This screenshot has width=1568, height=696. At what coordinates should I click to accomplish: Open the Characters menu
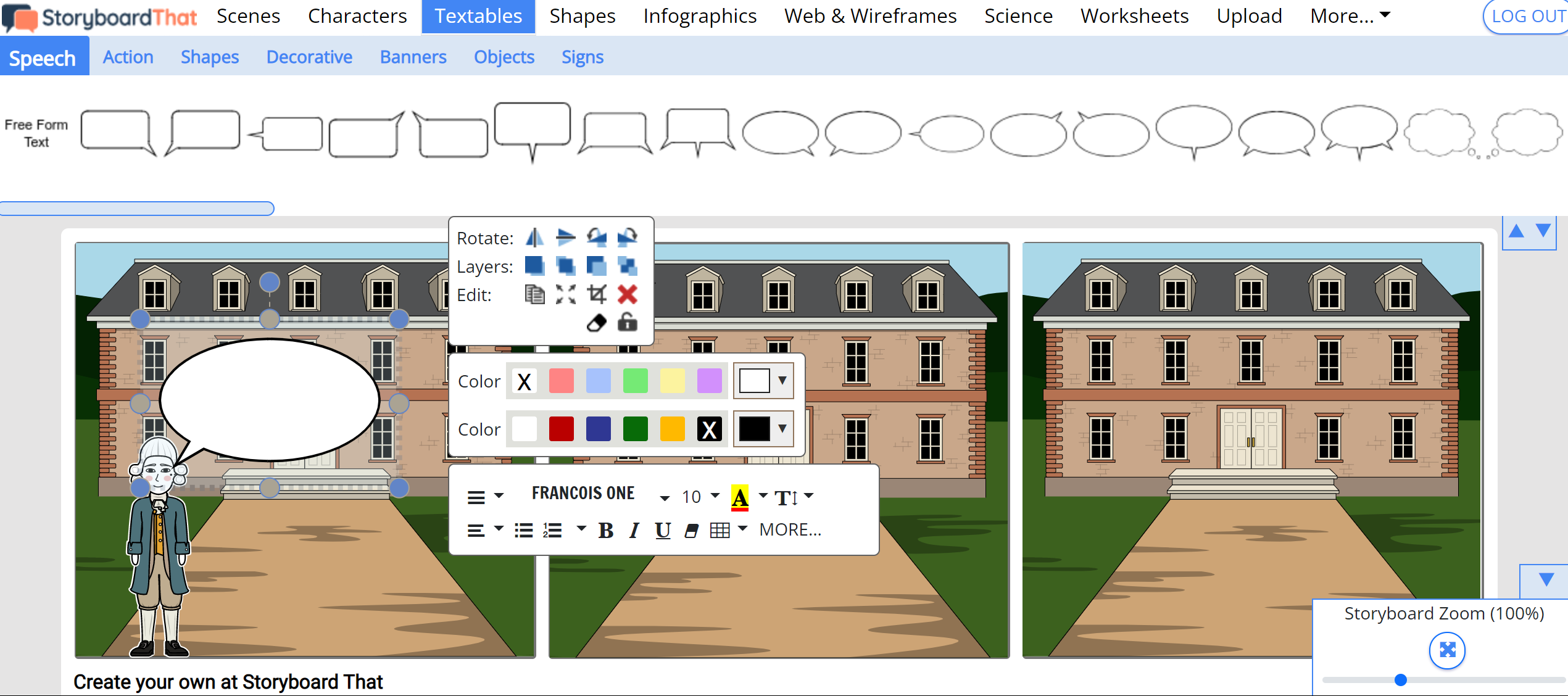tap(357, 16)
